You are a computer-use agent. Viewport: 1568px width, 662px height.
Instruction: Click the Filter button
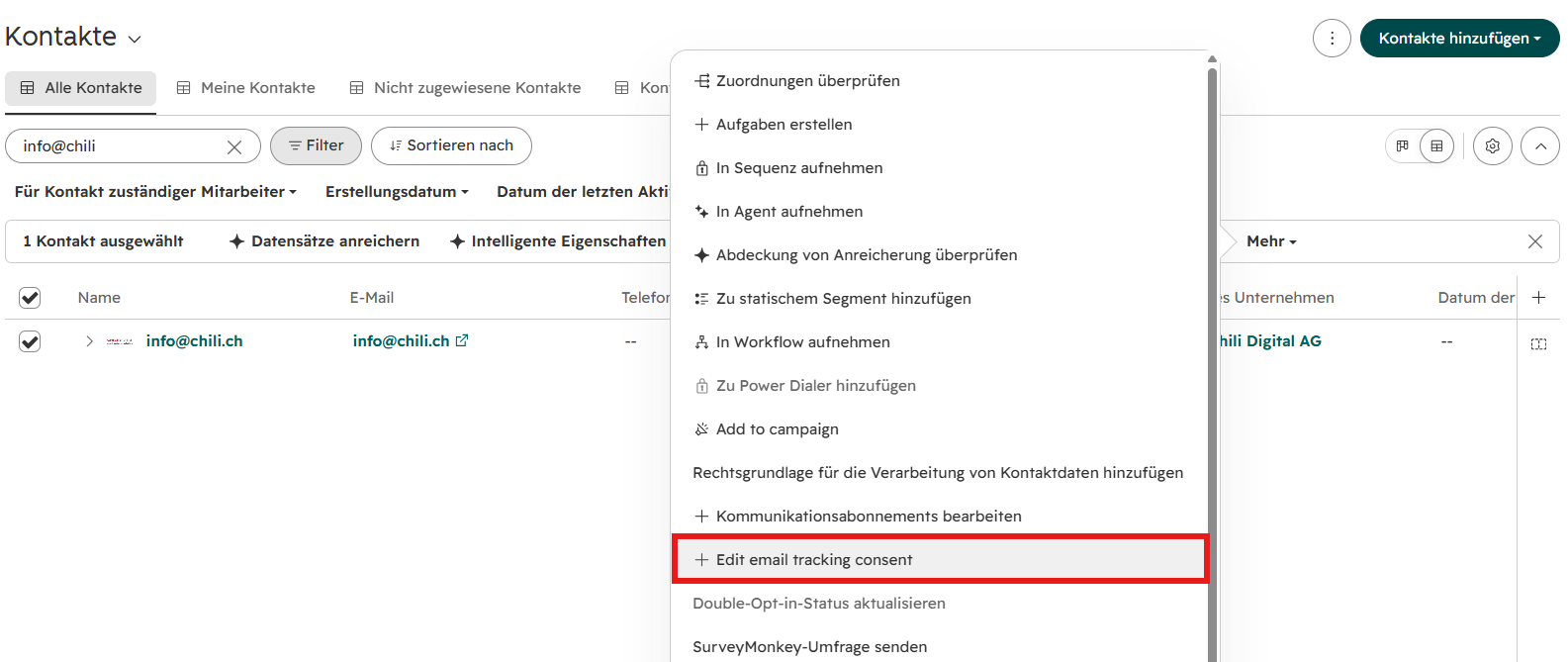(x=316, y=145)
